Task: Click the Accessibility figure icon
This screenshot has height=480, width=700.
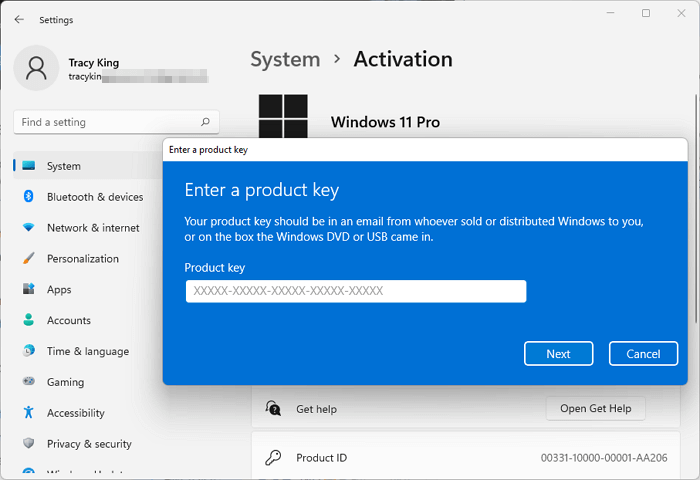Action: coord(29,412)
